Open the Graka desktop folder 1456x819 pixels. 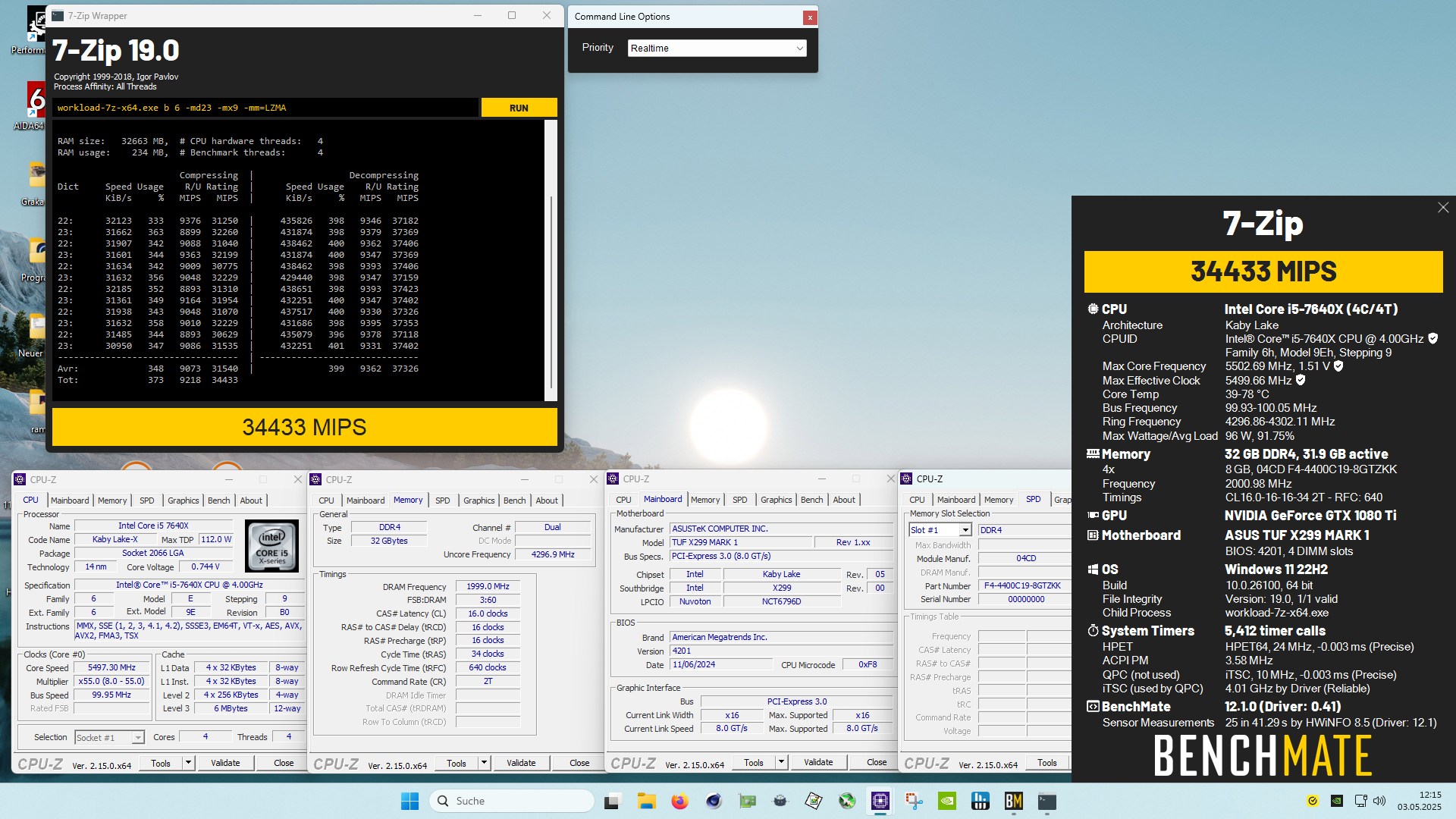pyautogui.click(x=33, y=184)
